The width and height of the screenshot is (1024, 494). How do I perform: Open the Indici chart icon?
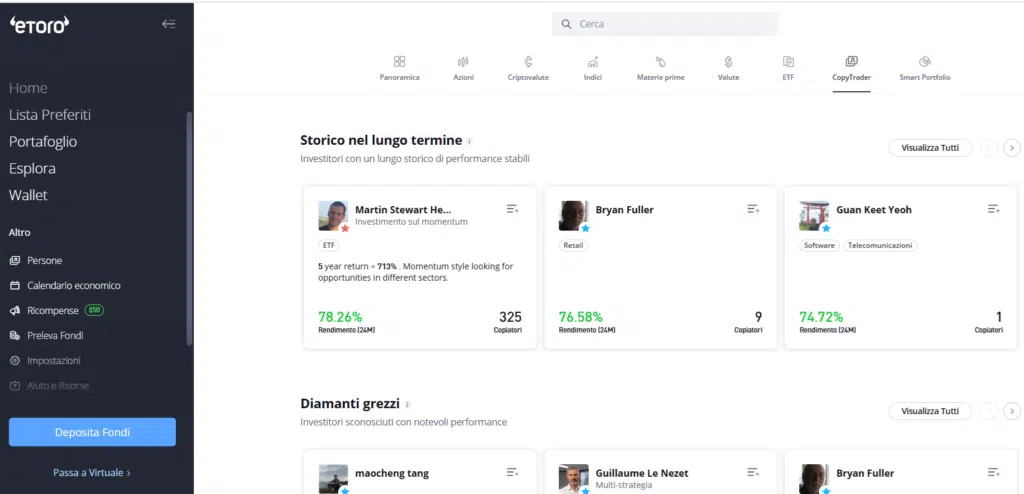pos(592,61)
